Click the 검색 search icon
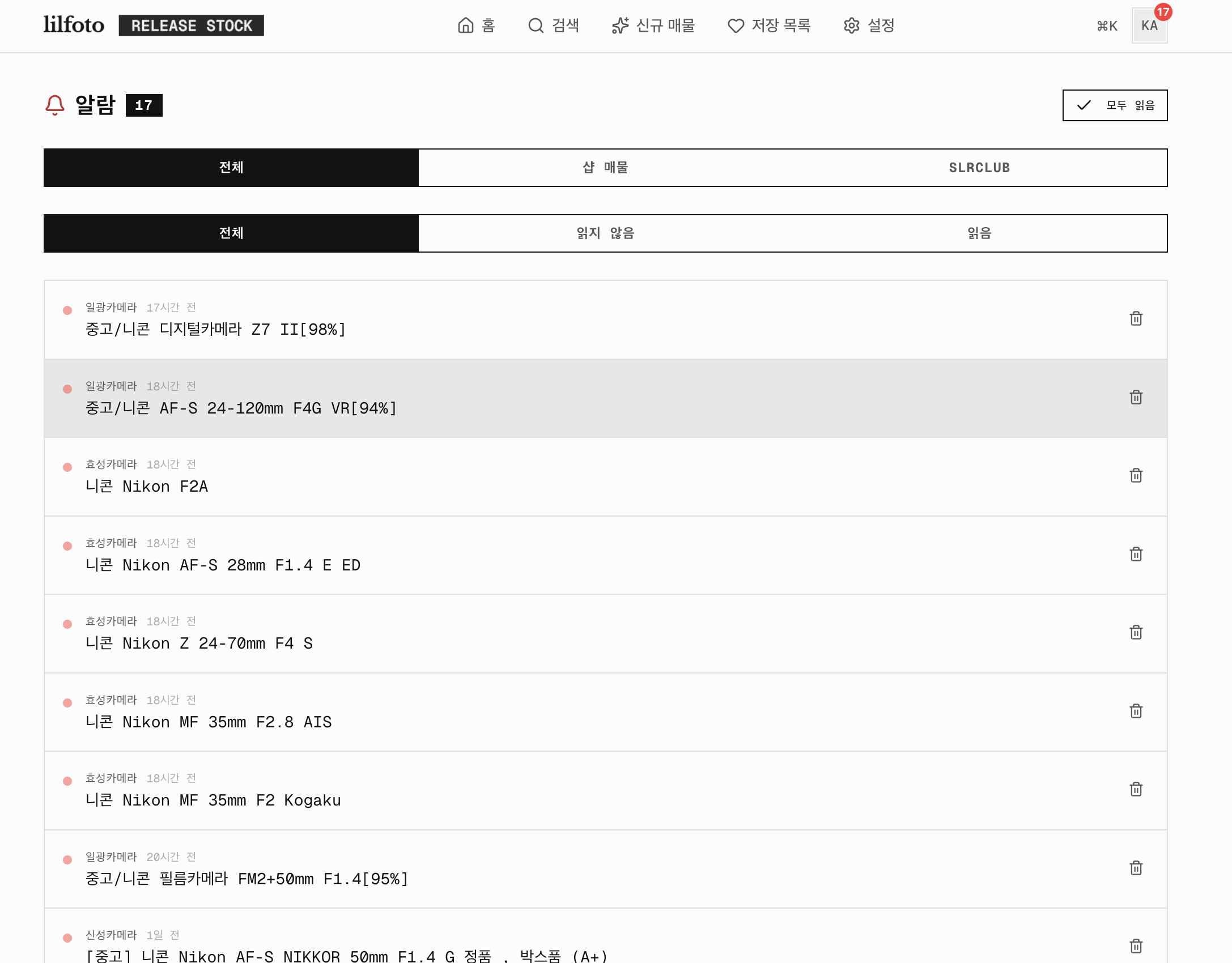Image resolution: width=1232 pixels, height=963 pixels. 534,25
